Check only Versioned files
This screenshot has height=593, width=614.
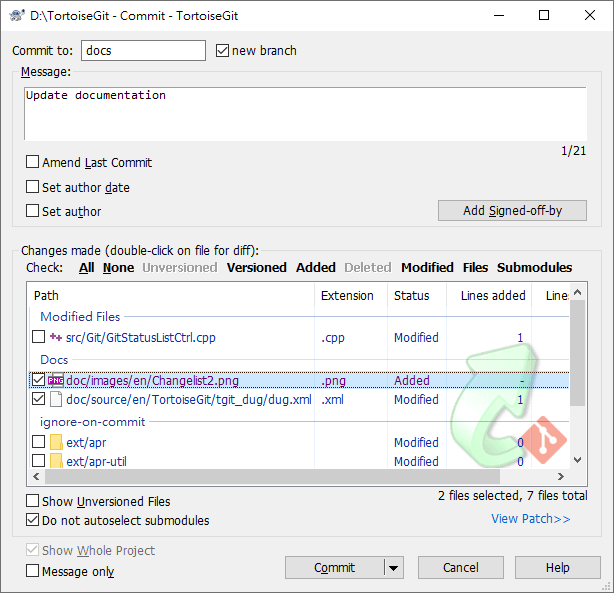click(256, 268)
